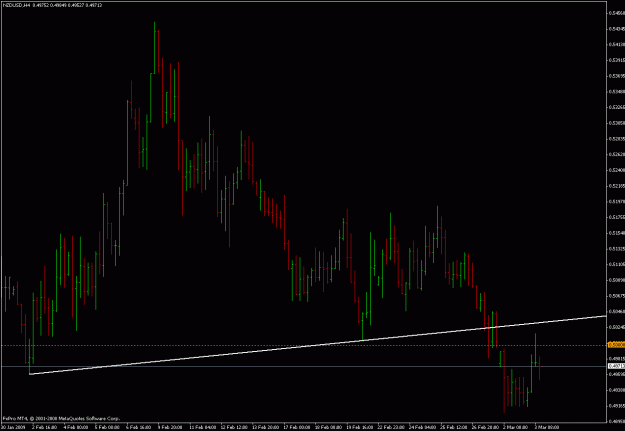Viewport: 625px width, 431px height.
Task: Click the "6 Feb 16:00" time axis label
Action: [x=138, y=427]
